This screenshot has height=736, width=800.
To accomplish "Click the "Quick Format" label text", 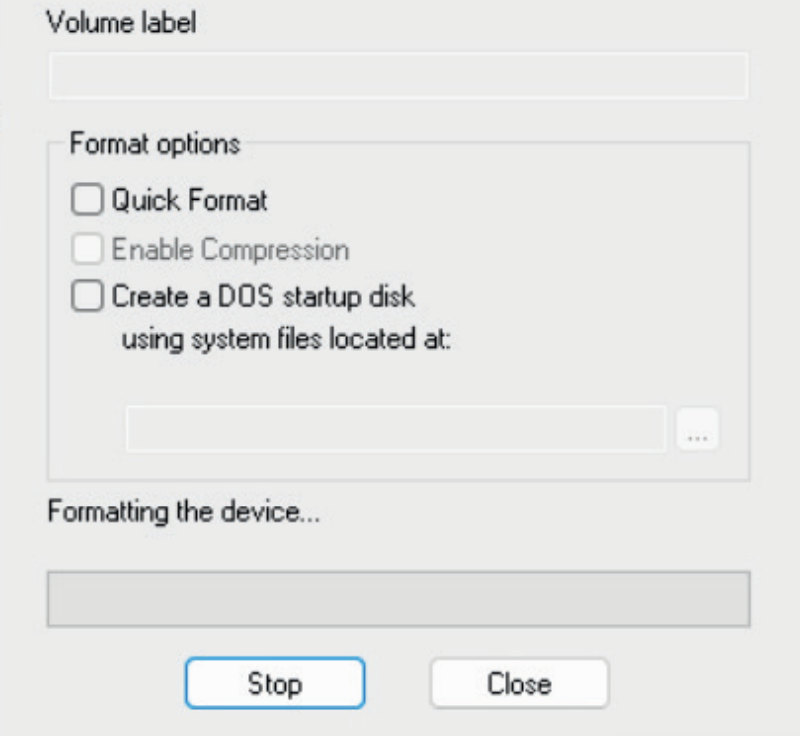I will click(189, 201).
